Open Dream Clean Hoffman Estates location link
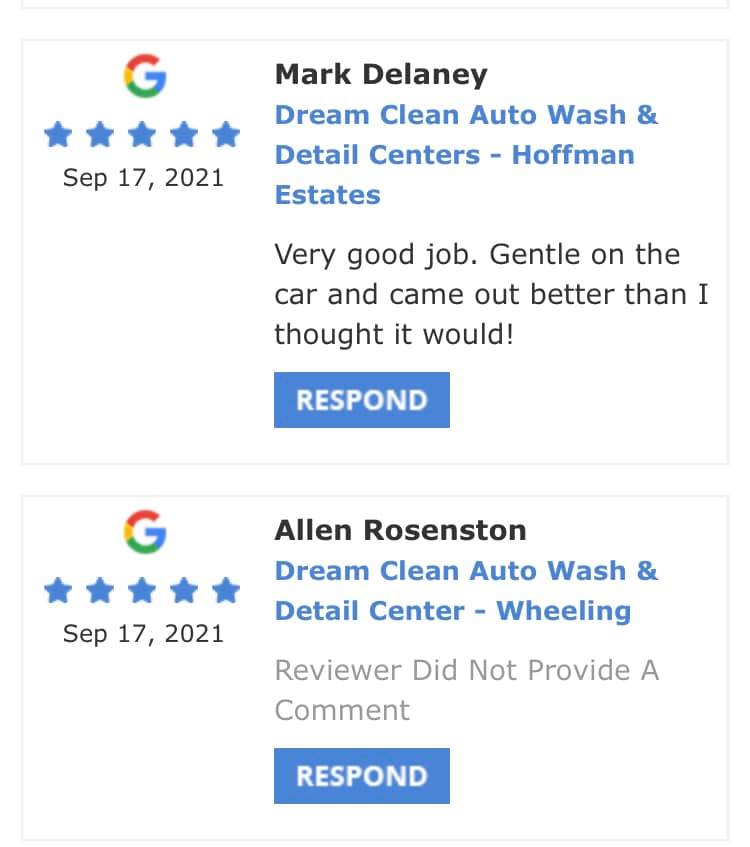Image resolution: width=750 pixels, height=847 pixels. pyautogui.click(x=466, y=154)
